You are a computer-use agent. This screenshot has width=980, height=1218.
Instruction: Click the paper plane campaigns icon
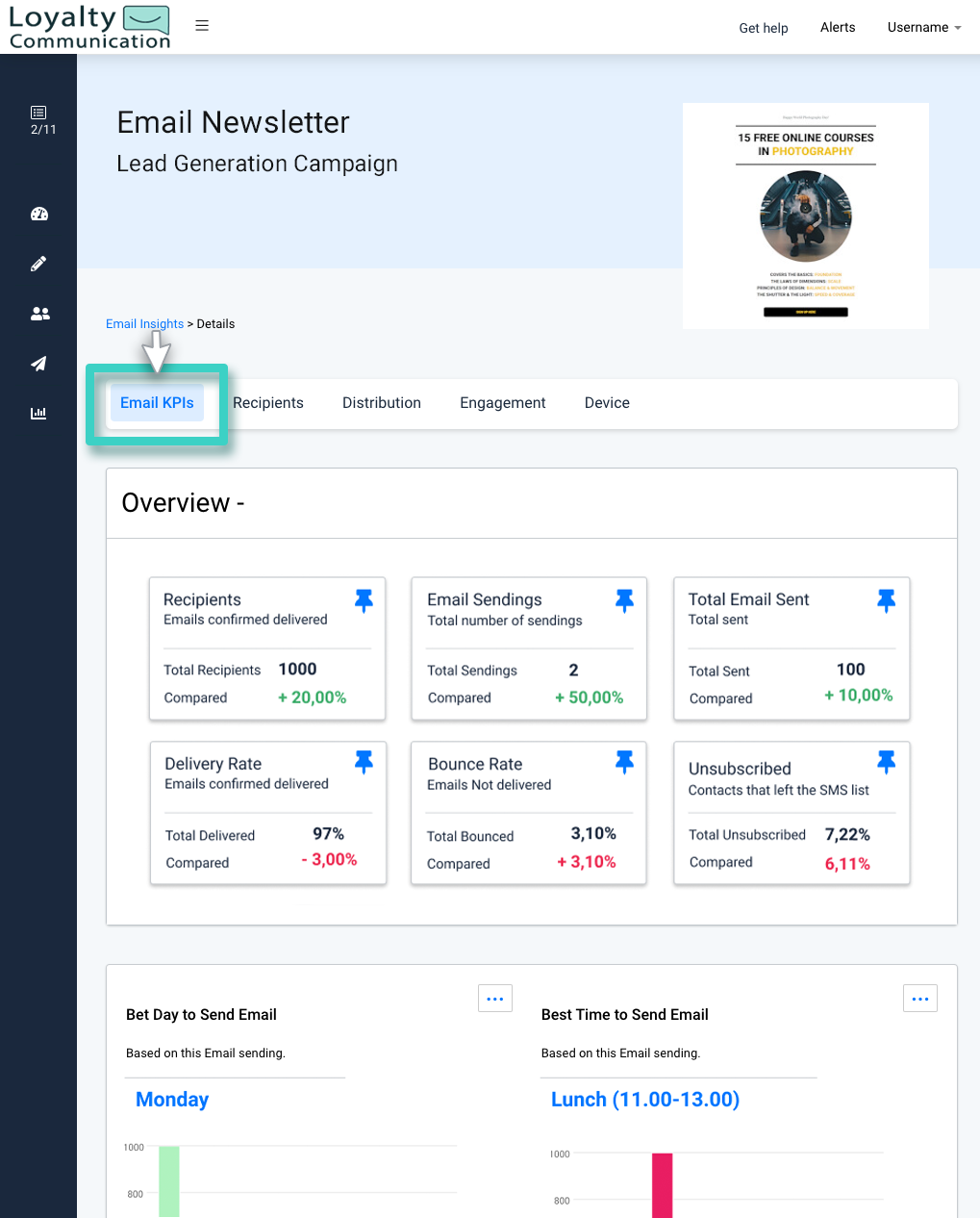click(x=38, y=364)
